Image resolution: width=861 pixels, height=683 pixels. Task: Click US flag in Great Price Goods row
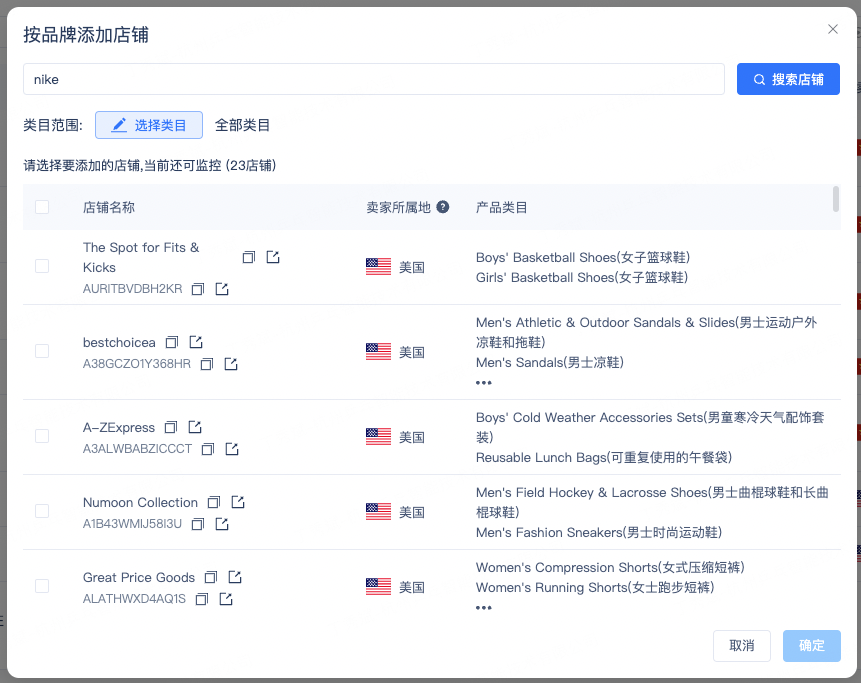pyautogui.click(x=378, y=586)
